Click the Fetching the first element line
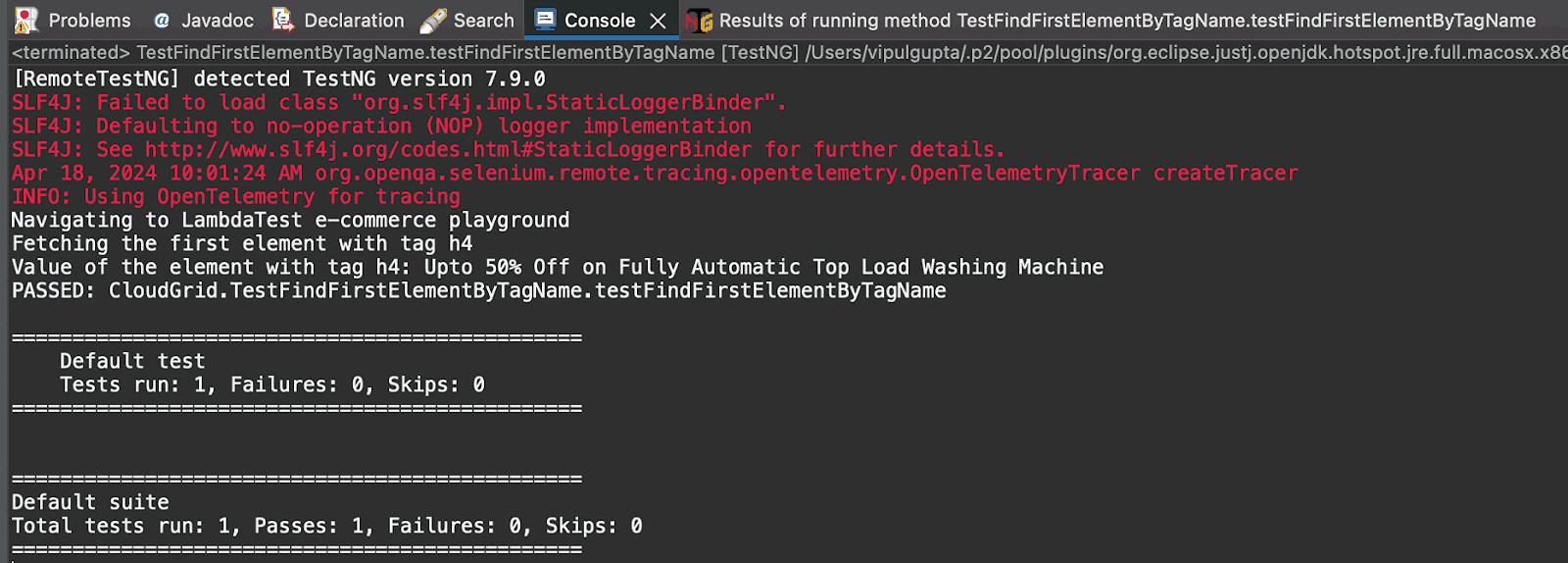The width and height of the screenshot is (1568, 563). point(242,244)
